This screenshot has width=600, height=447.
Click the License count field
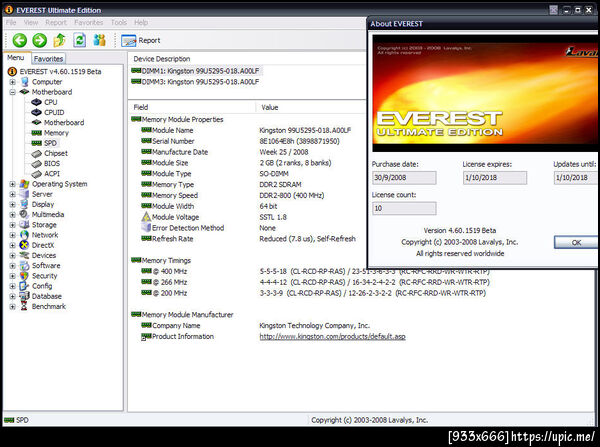click(x=404, y=209)
